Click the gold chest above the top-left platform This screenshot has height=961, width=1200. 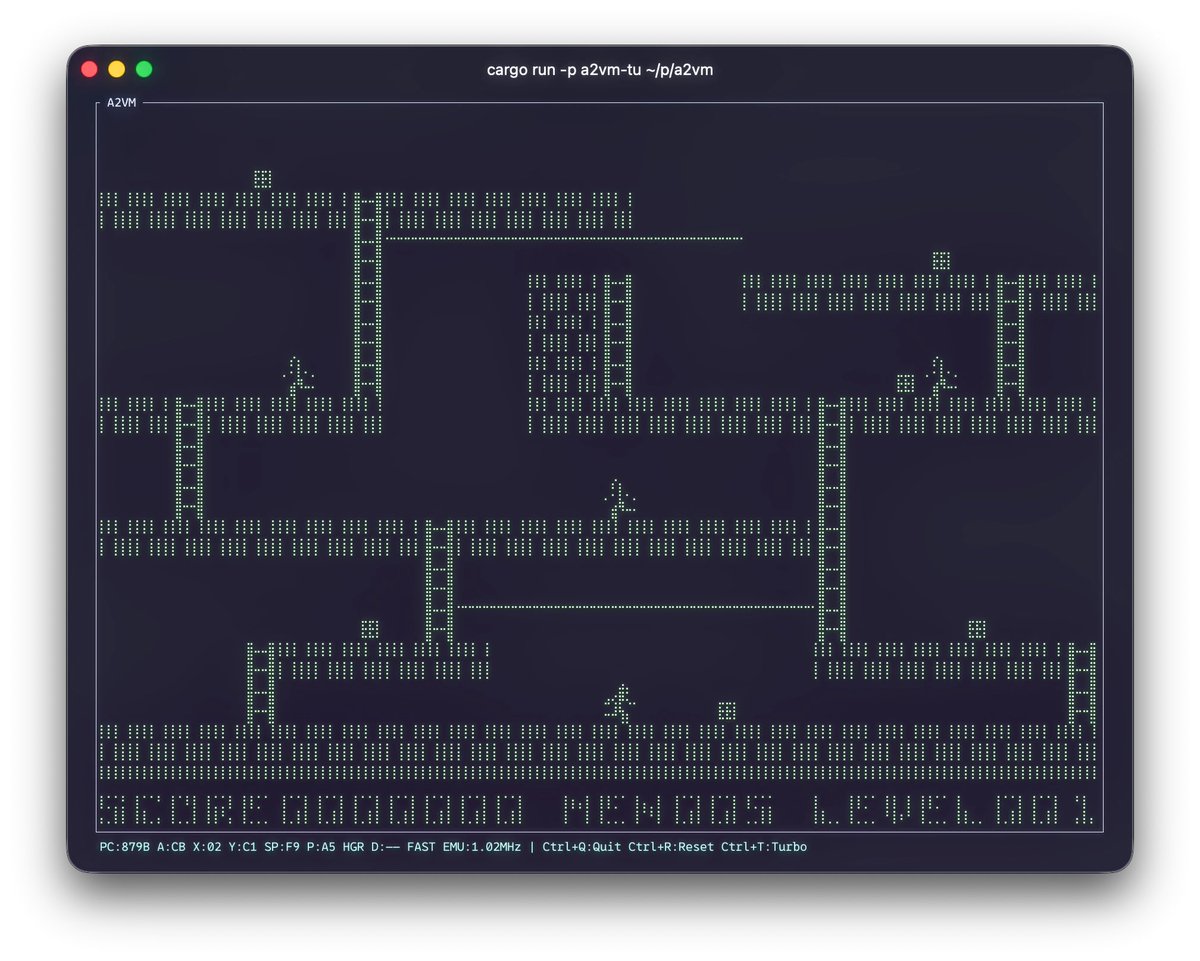point(263,179)
